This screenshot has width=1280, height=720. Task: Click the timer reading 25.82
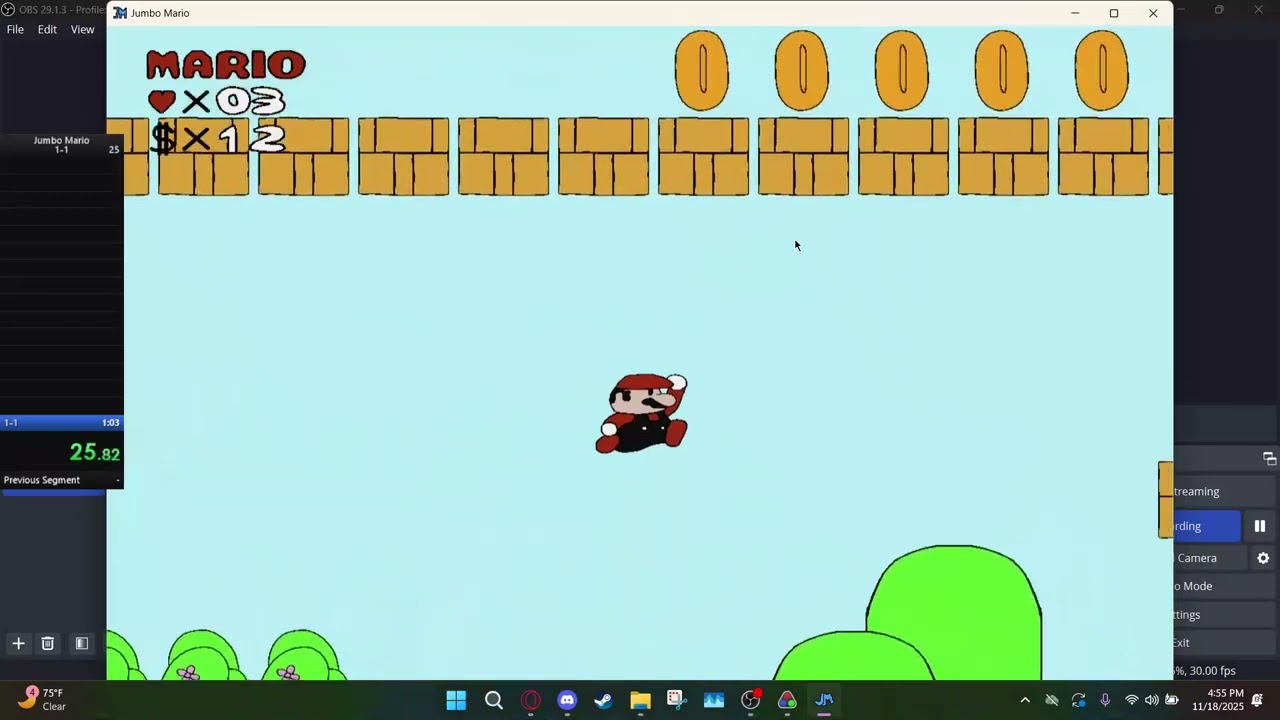click(95, 452)
